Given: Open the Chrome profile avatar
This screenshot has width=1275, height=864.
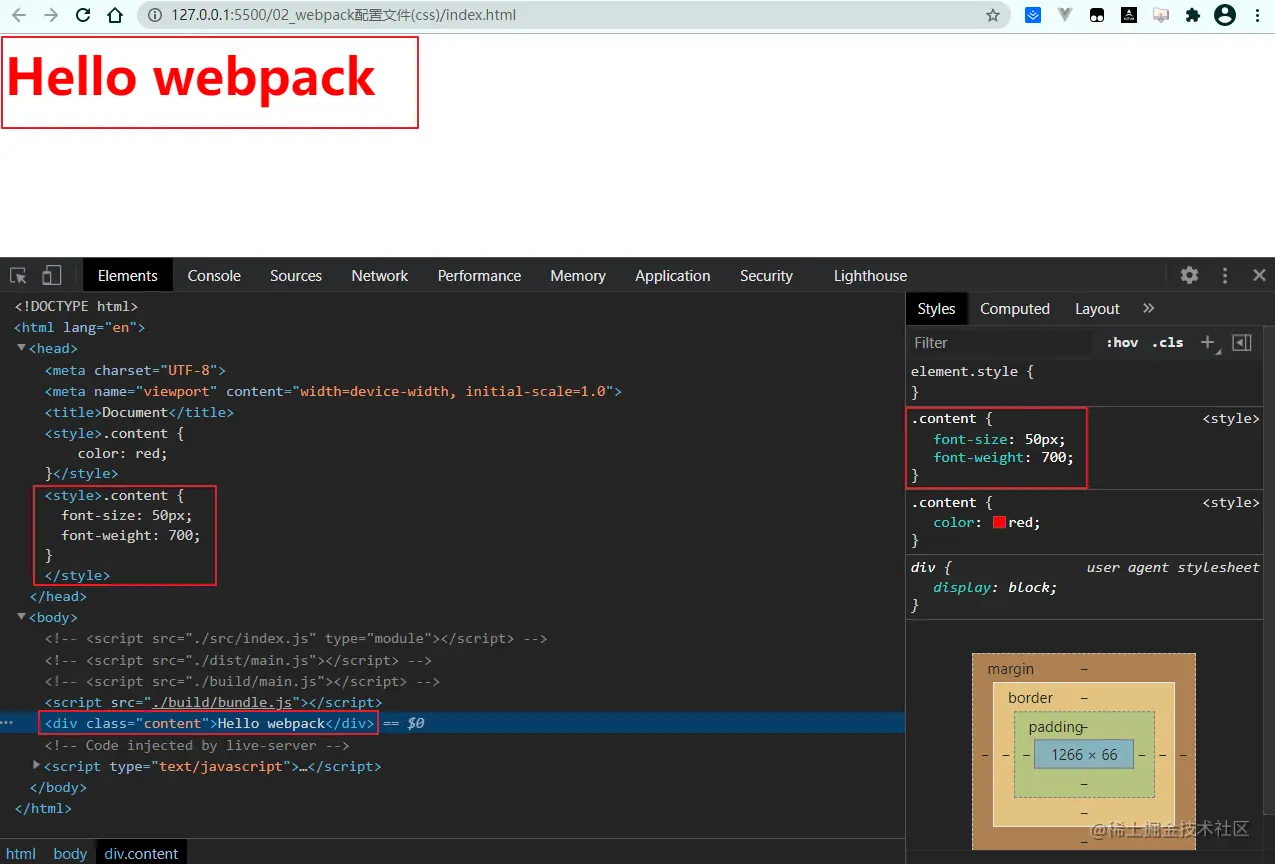Looking at the screenshot, I should coord(1225,15).
